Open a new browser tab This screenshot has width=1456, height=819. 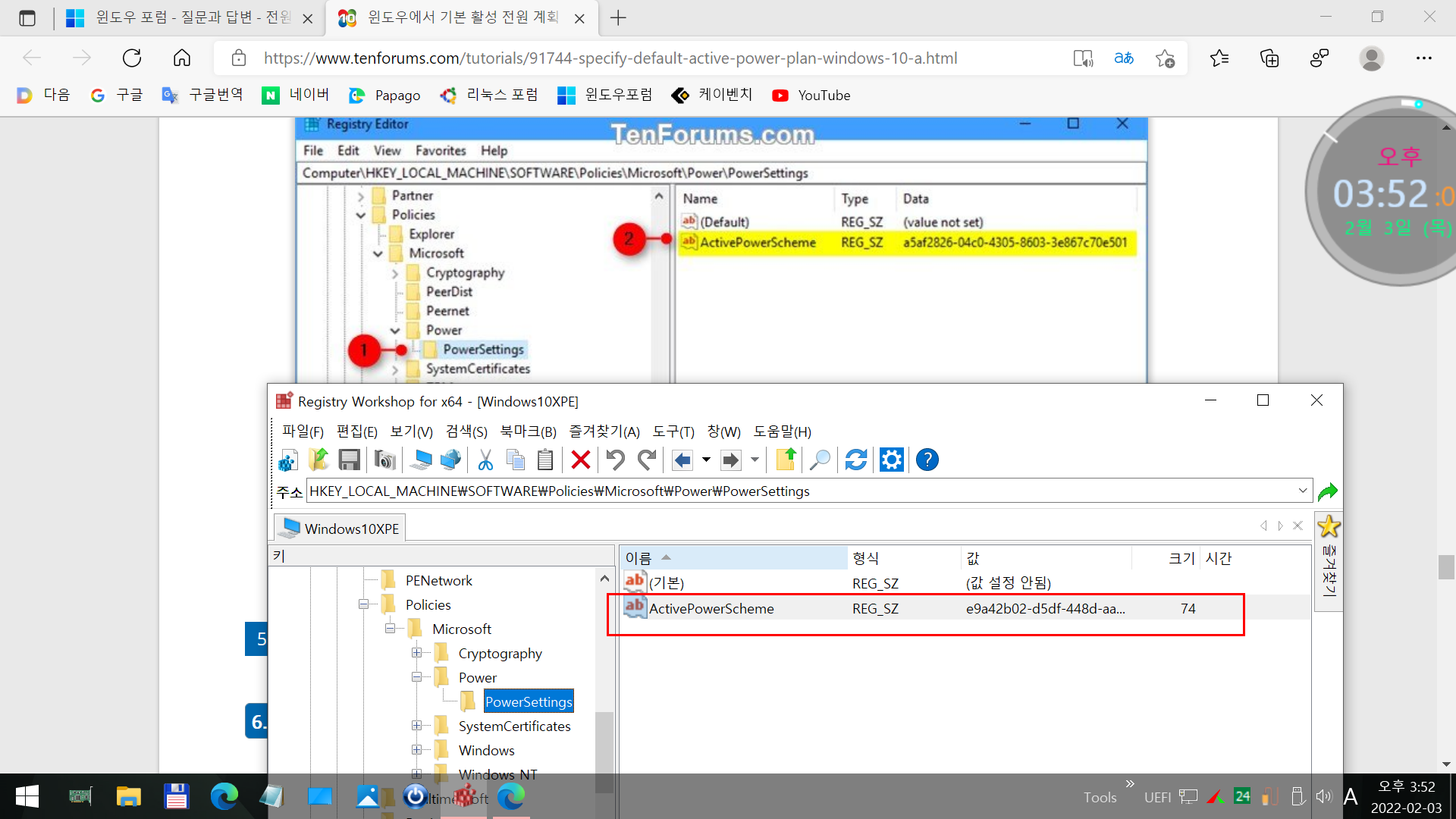[x=618, y=17]
